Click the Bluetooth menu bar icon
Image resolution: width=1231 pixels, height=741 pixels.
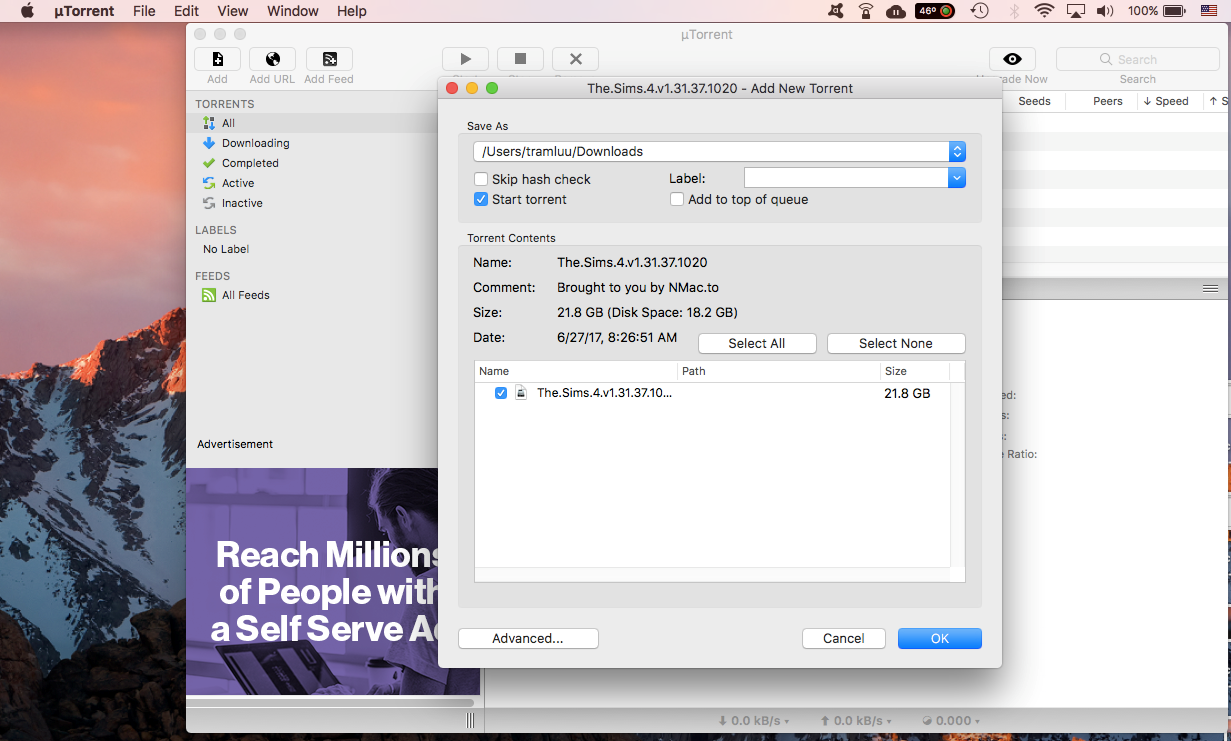(1013, 11)
